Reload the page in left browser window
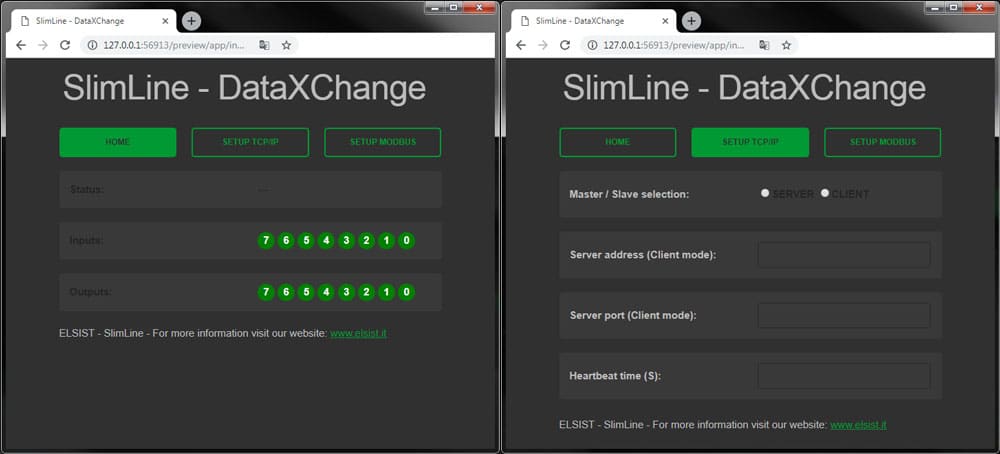The width and height of the screenshot is (1000, 454). pos(64,45)
